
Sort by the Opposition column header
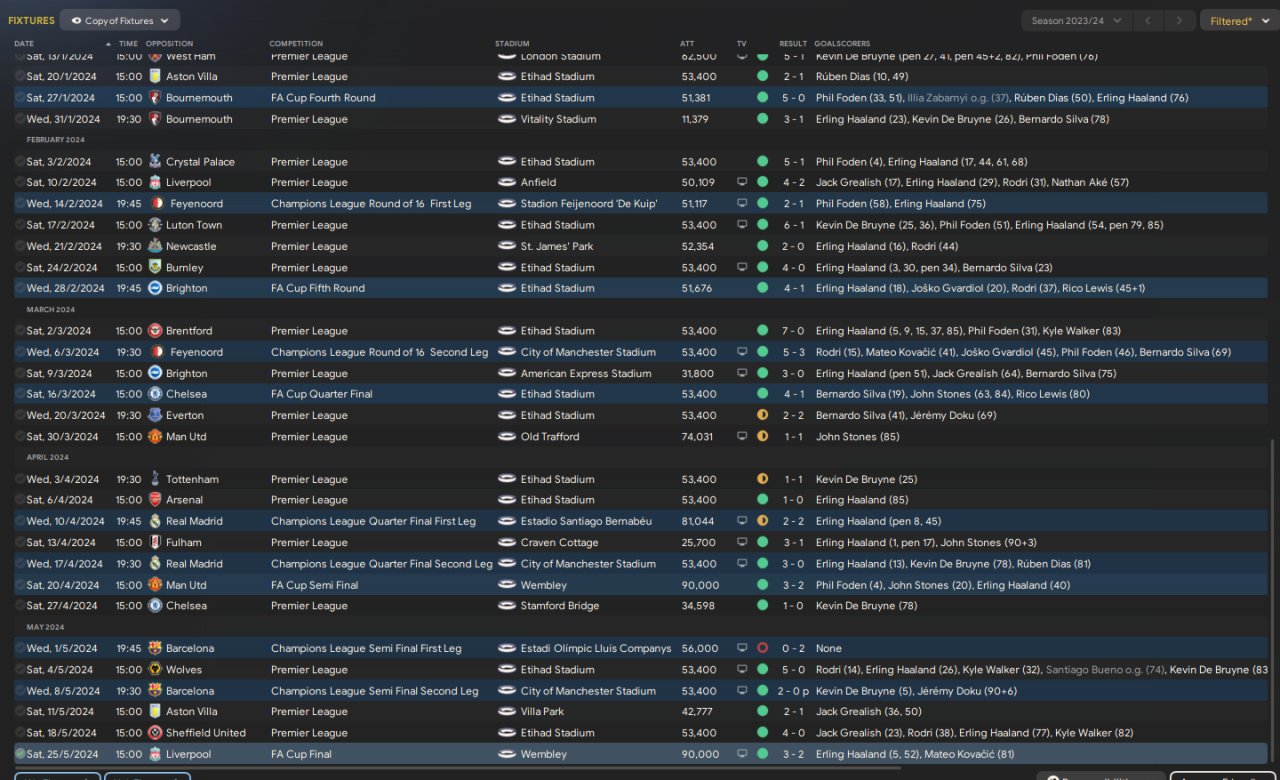point(170,44)
